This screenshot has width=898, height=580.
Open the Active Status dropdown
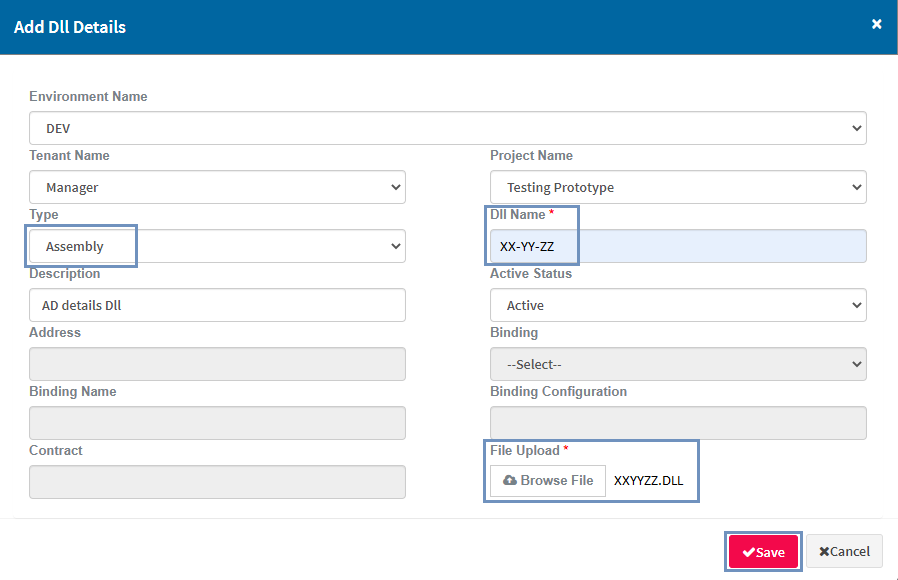click(x=678, y=305)
